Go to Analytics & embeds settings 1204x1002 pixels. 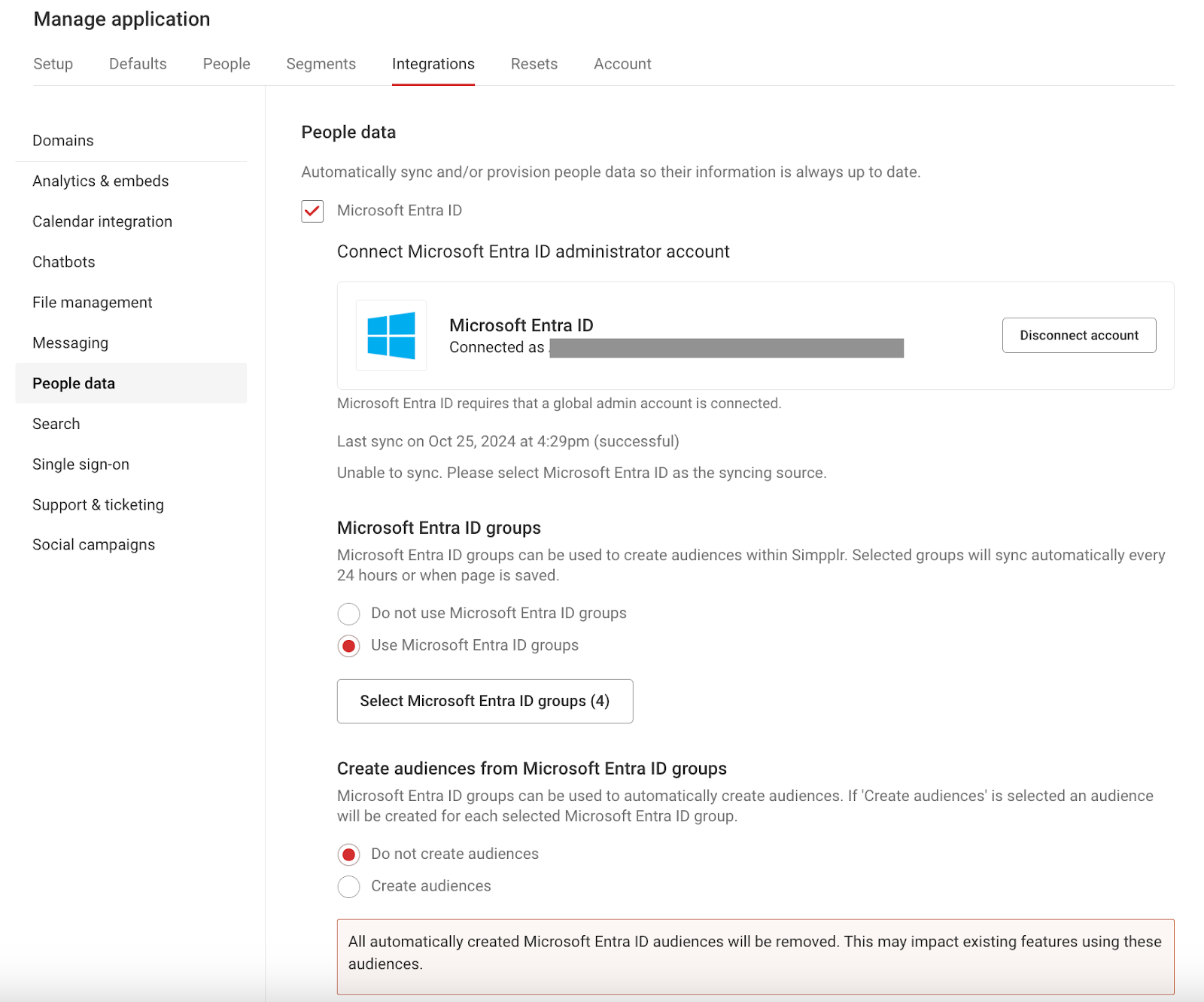point(131,181)
